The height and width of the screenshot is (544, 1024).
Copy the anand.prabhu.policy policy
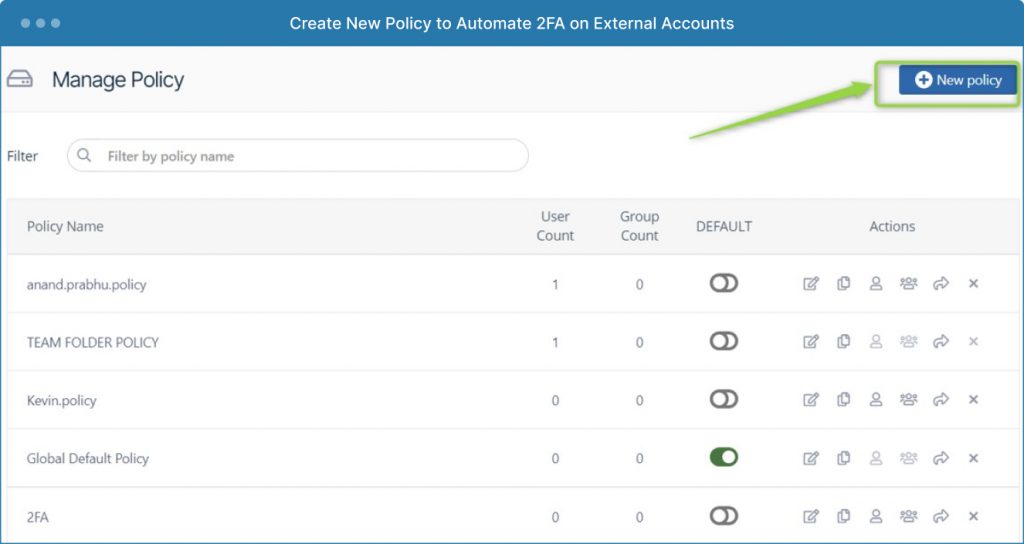(843, 283)
